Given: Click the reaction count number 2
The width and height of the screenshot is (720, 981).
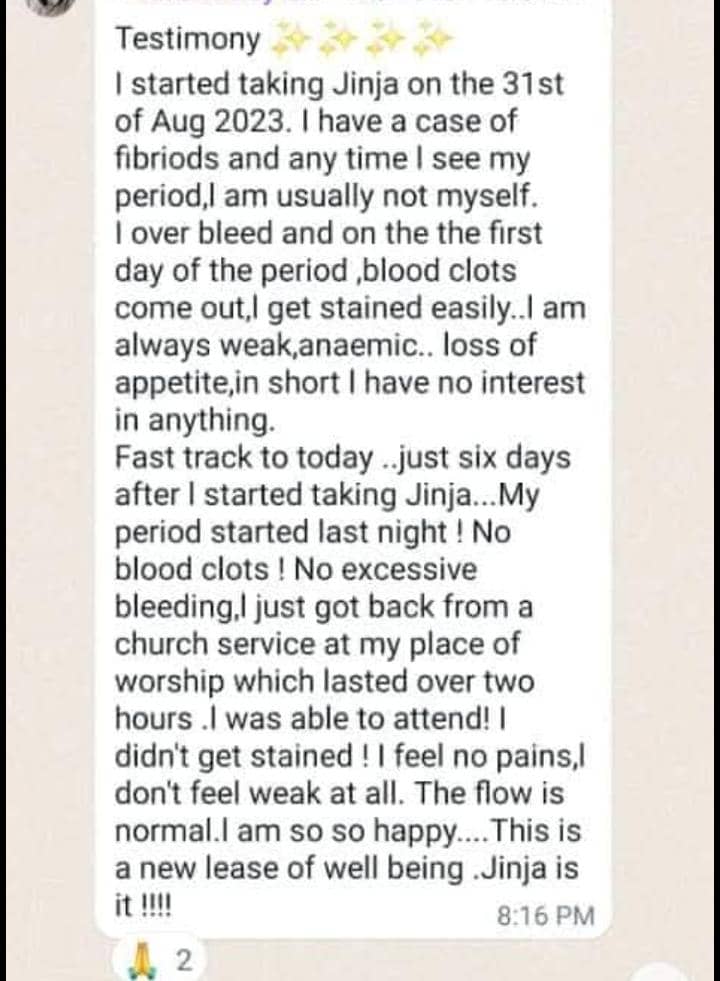Looking at the screenshot, I should coord(183,961).
